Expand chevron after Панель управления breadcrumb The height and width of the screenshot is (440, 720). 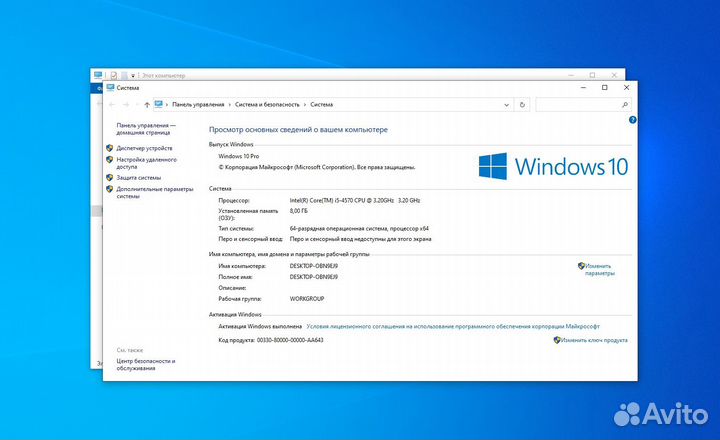click(229, 105)
